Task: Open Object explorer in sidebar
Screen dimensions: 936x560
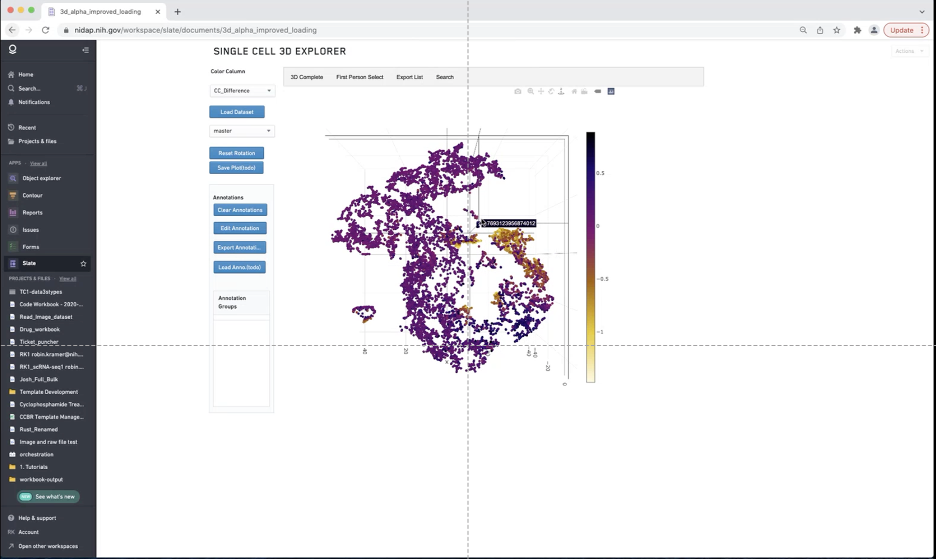Action: 41,178
